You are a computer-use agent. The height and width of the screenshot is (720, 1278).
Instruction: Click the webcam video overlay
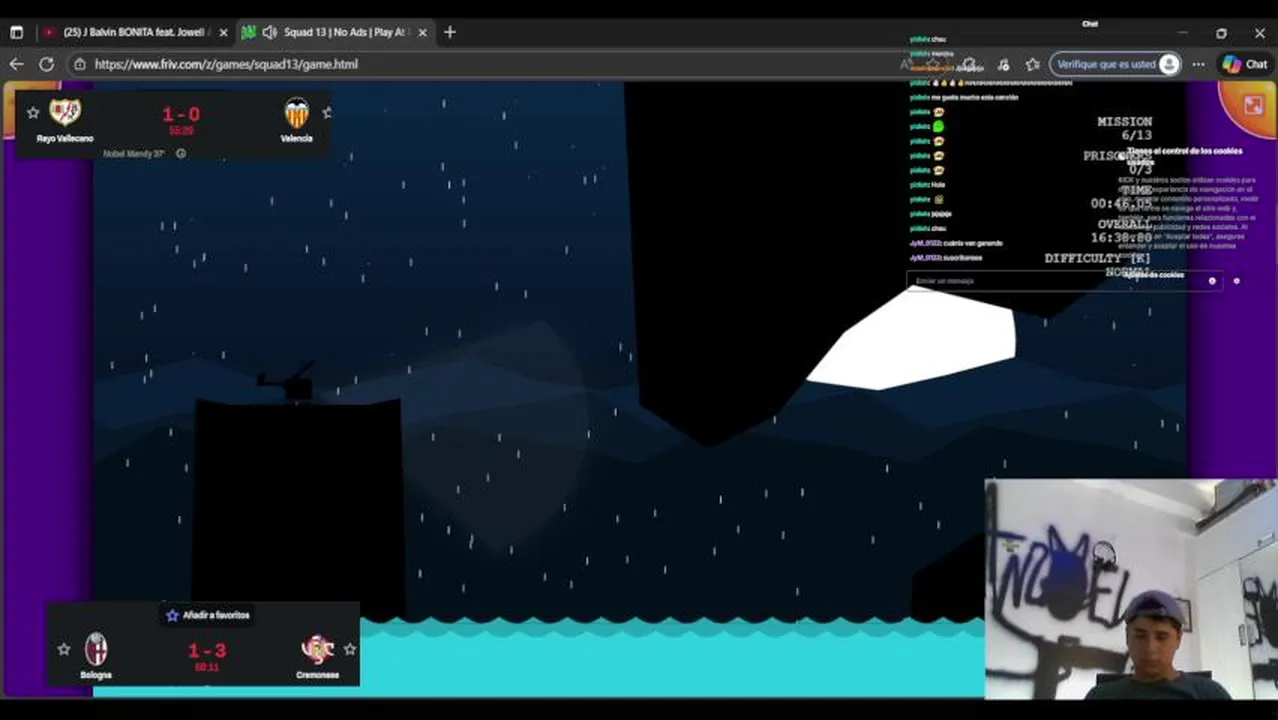point(1130,589)
